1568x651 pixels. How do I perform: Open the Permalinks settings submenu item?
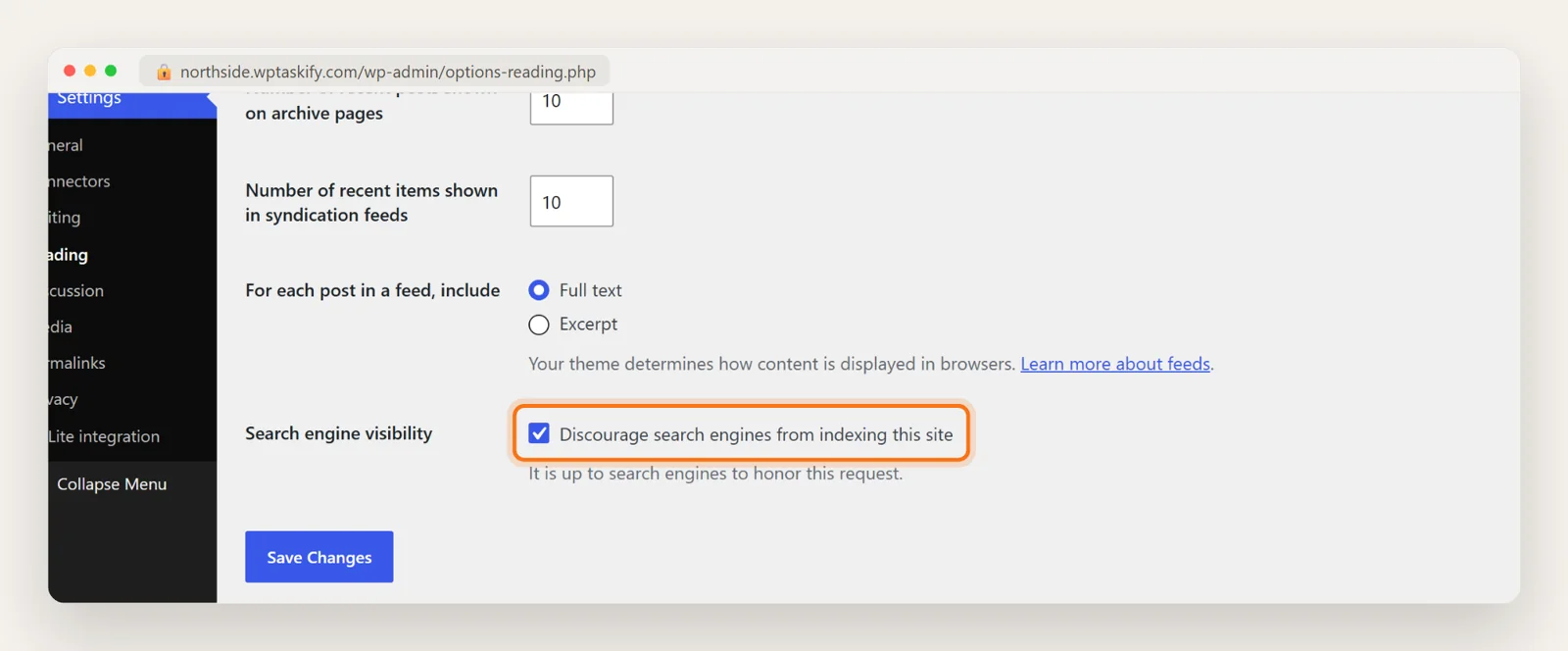pyautogui.click(x=77, y=364)
